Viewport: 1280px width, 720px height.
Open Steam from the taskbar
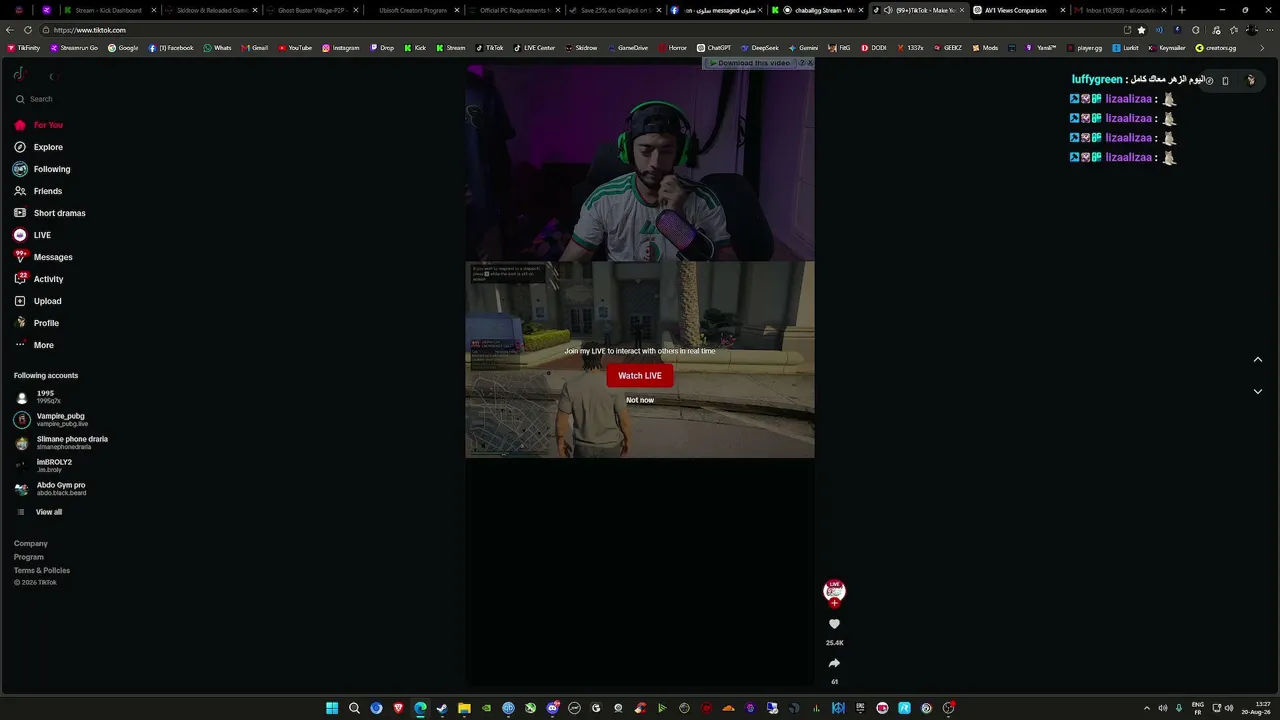point(442,708)
